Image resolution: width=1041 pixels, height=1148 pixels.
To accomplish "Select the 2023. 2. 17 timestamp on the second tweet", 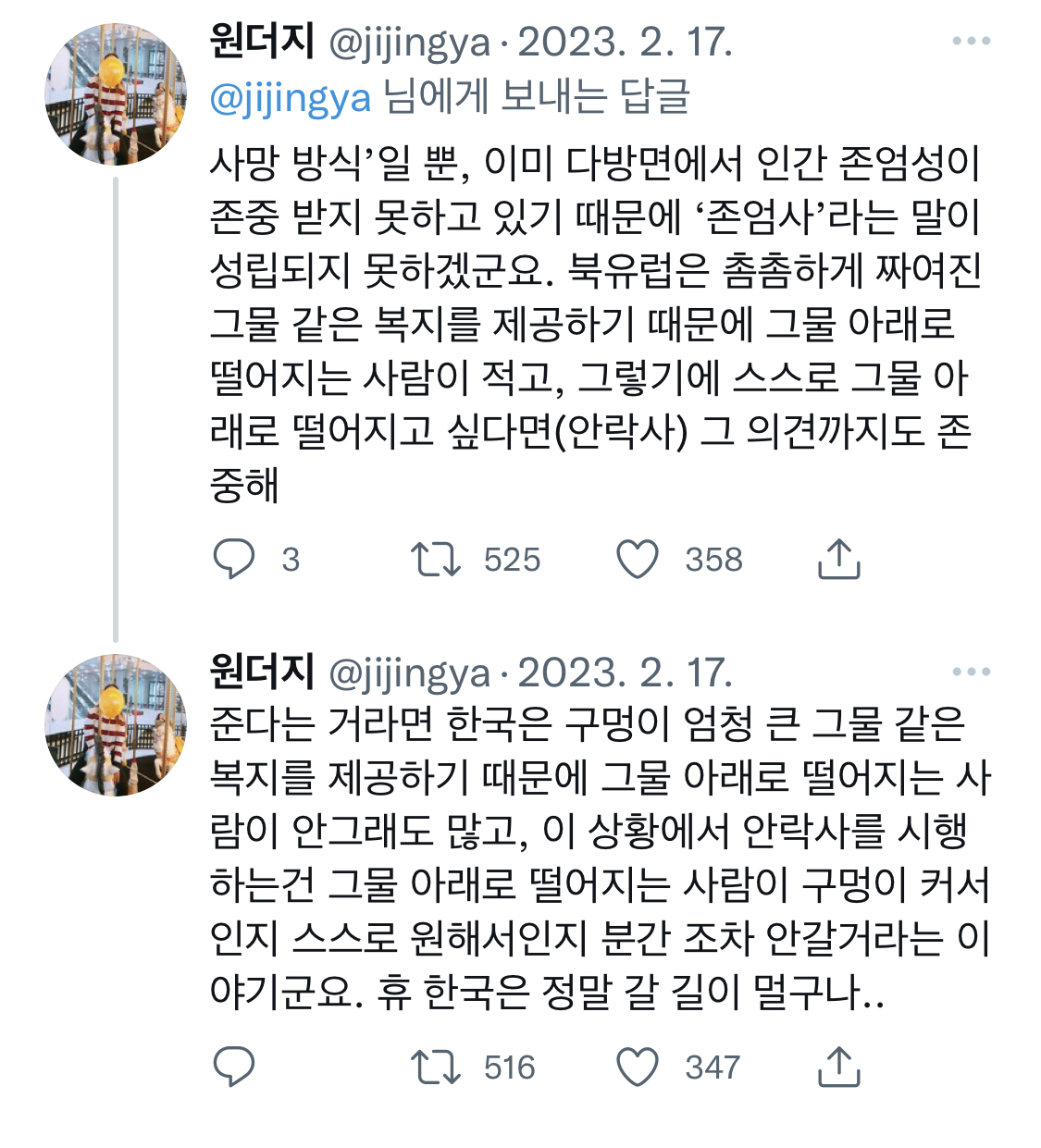I will pyautogui.click(x=626, y=673).
